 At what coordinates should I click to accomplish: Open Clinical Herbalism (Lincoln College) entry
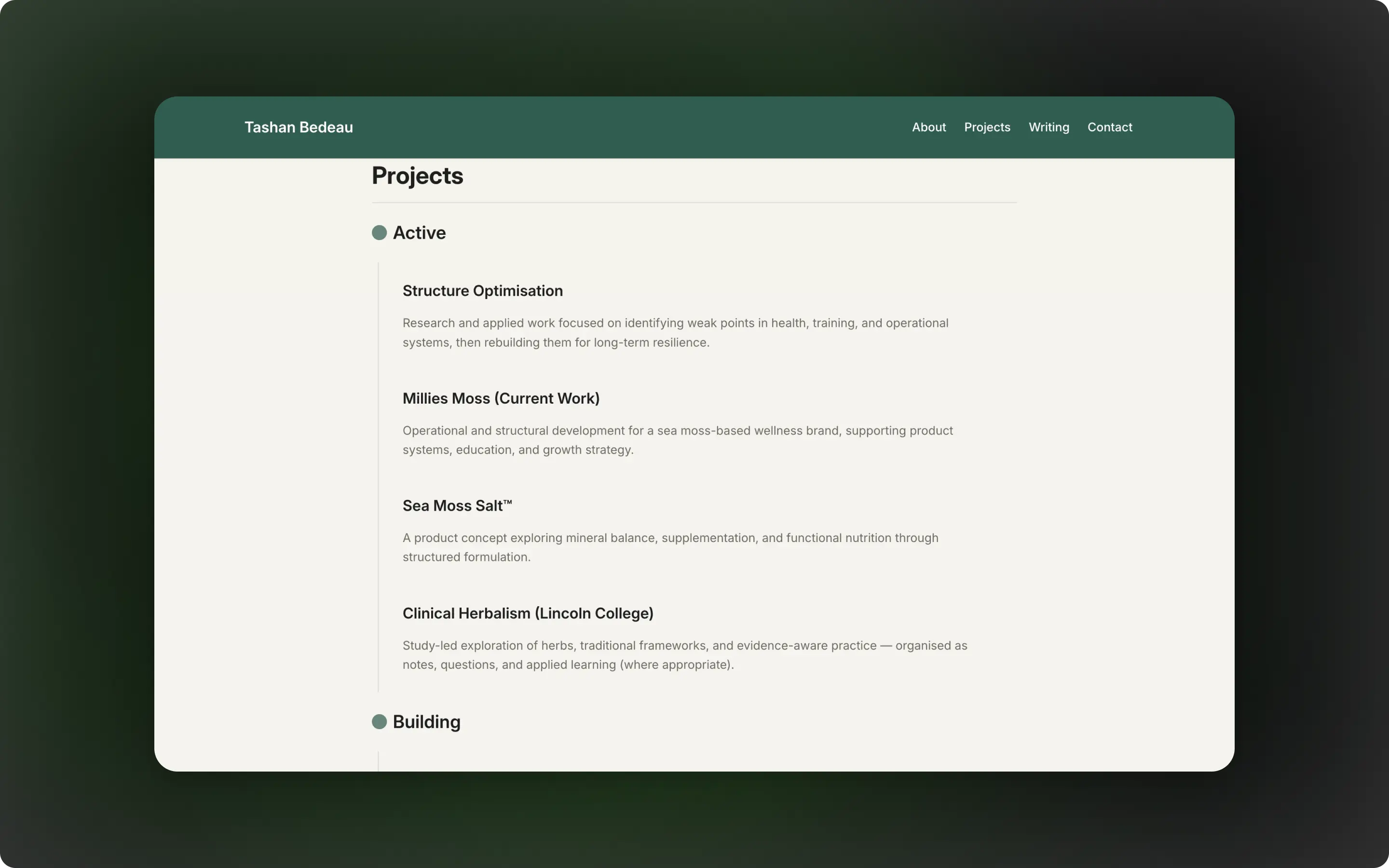coord(528,613)
